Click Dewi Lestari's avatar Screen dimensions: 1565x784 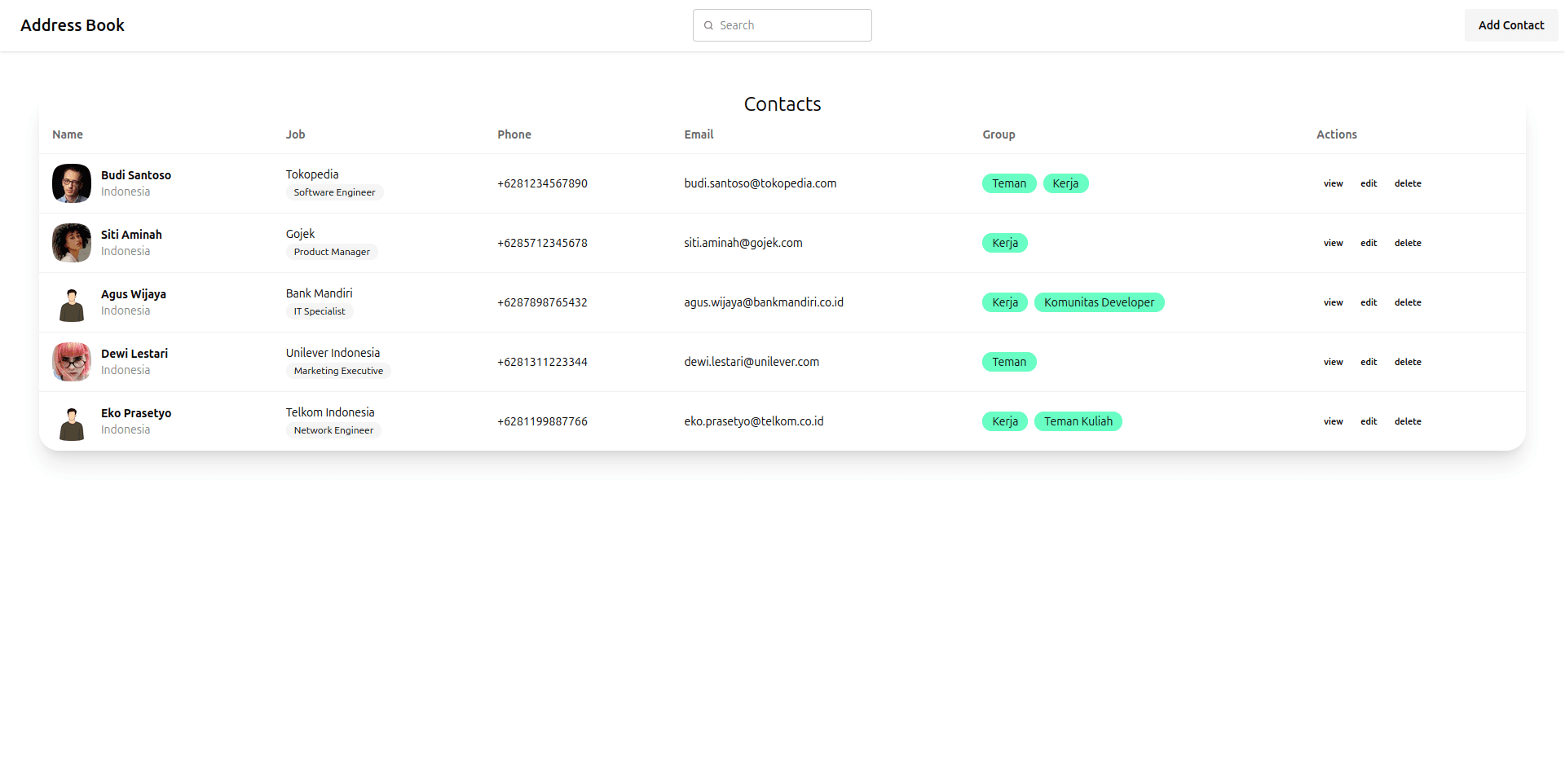[72, 361]
